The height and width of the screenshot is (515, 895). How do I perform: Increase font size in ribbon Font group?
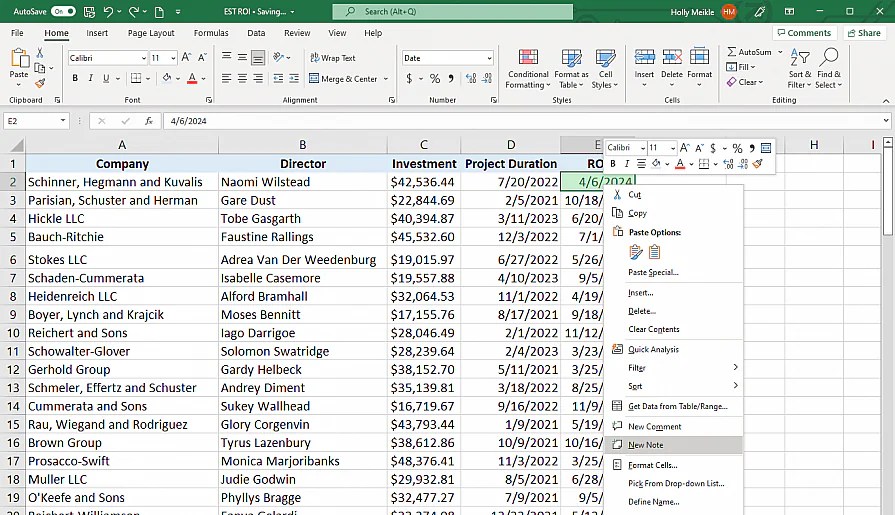186,57
